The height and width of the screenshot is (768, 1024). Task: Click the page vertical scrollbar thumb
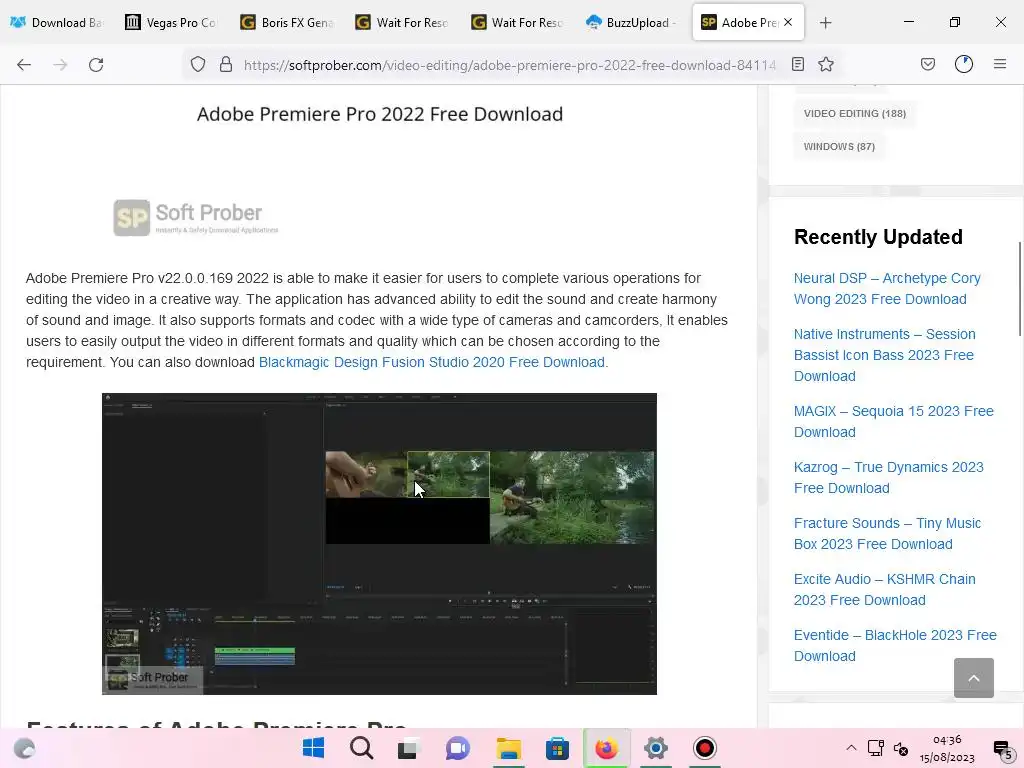pyautogui.click(x=1019, y=289)
